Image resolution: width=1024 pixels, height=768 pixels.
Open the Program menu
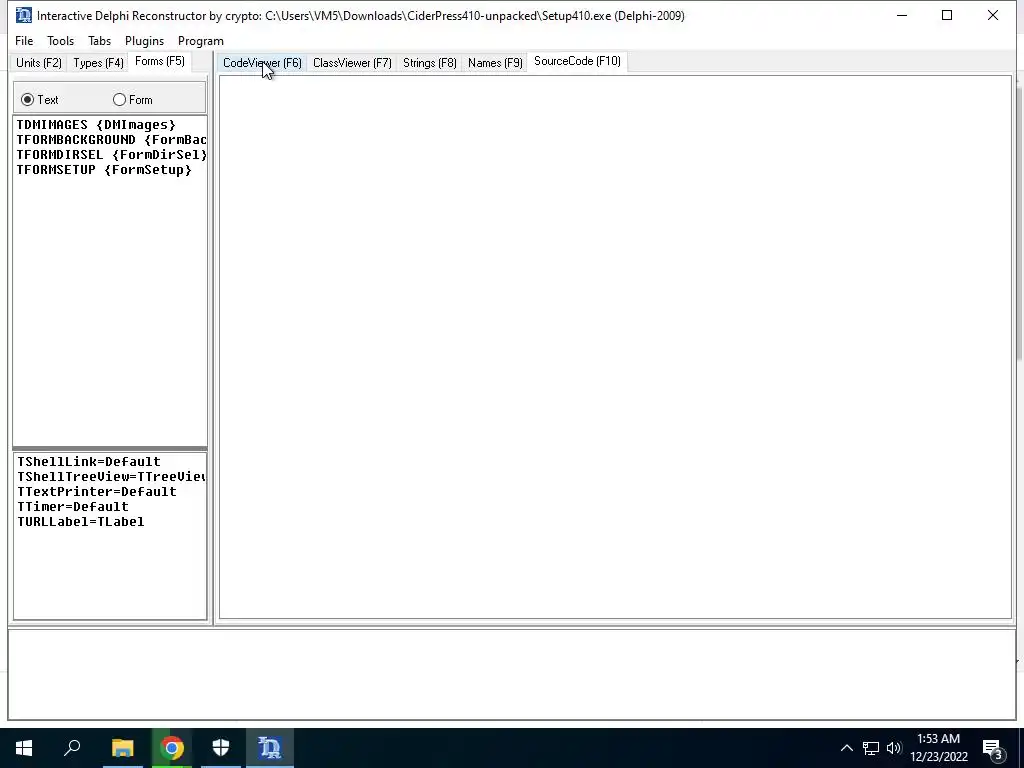point(200,40)
